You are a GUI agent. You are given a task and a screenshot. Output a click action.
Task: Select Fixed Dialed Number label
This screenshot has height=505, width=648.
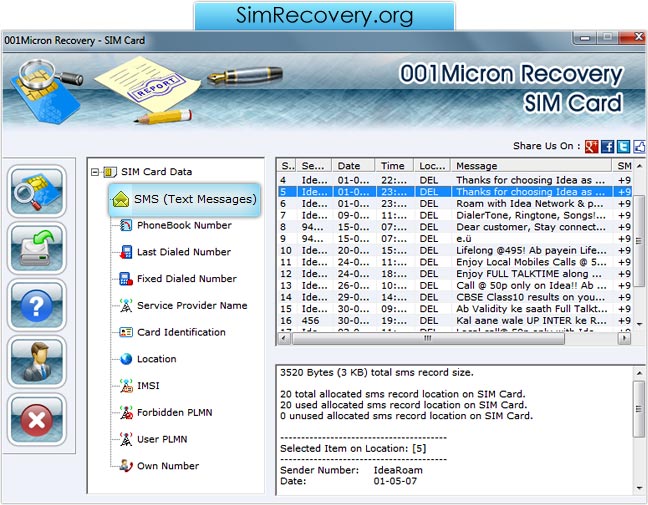click(x=187, y=279)
